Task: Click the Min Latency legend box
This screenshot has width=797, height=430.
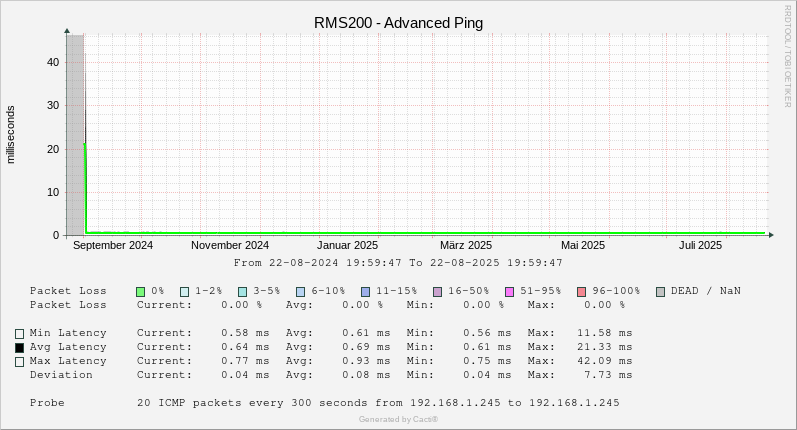Action: pos(19,334)
